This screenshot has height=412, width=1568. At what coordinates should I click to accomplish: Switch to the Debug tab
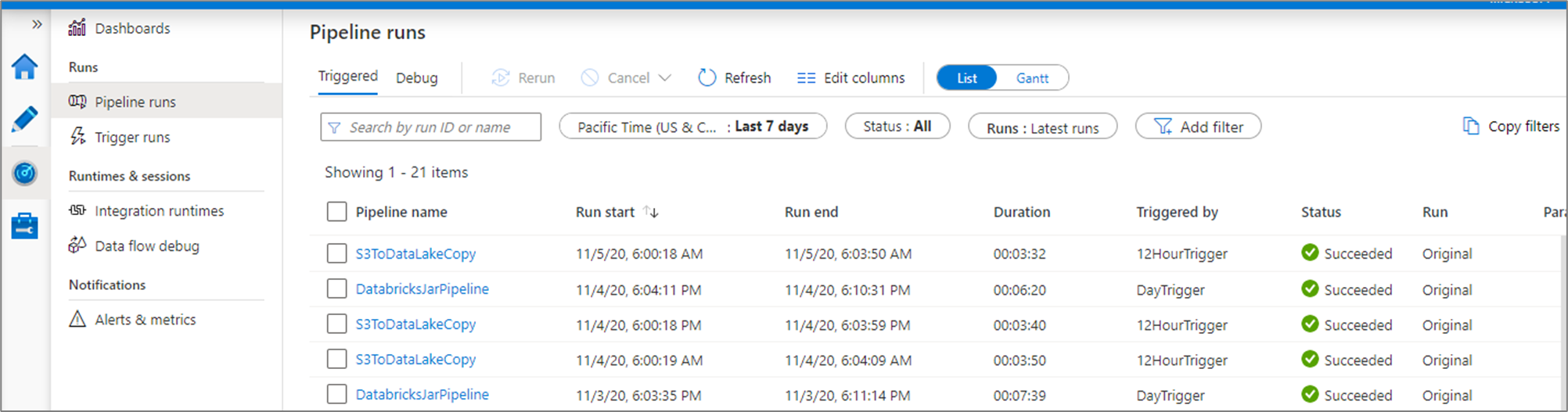(x=416, y=78)
